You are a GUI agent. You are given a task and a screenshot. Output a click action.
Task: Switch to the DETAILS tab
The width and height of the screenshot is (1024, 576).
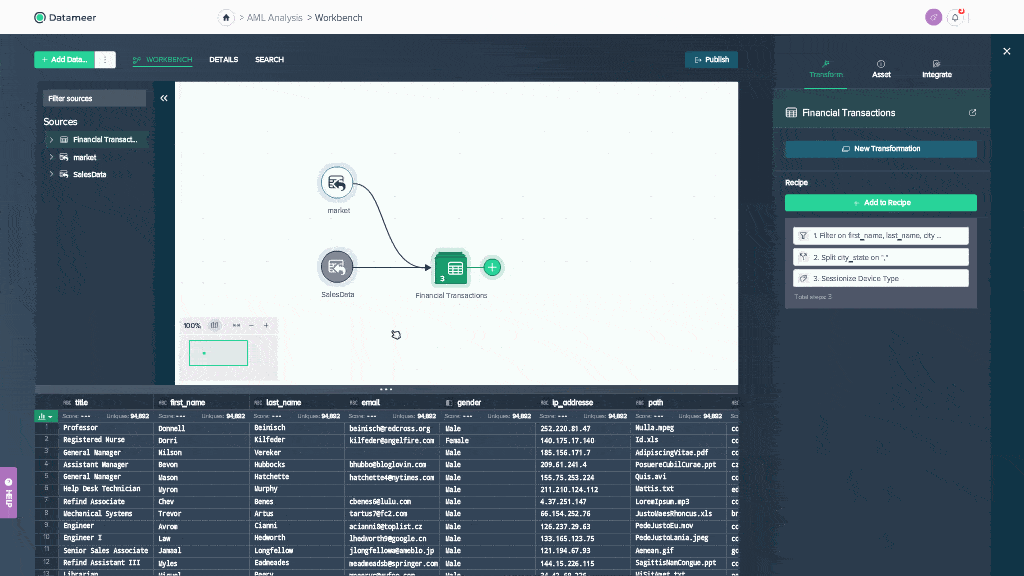click(223, 59)
